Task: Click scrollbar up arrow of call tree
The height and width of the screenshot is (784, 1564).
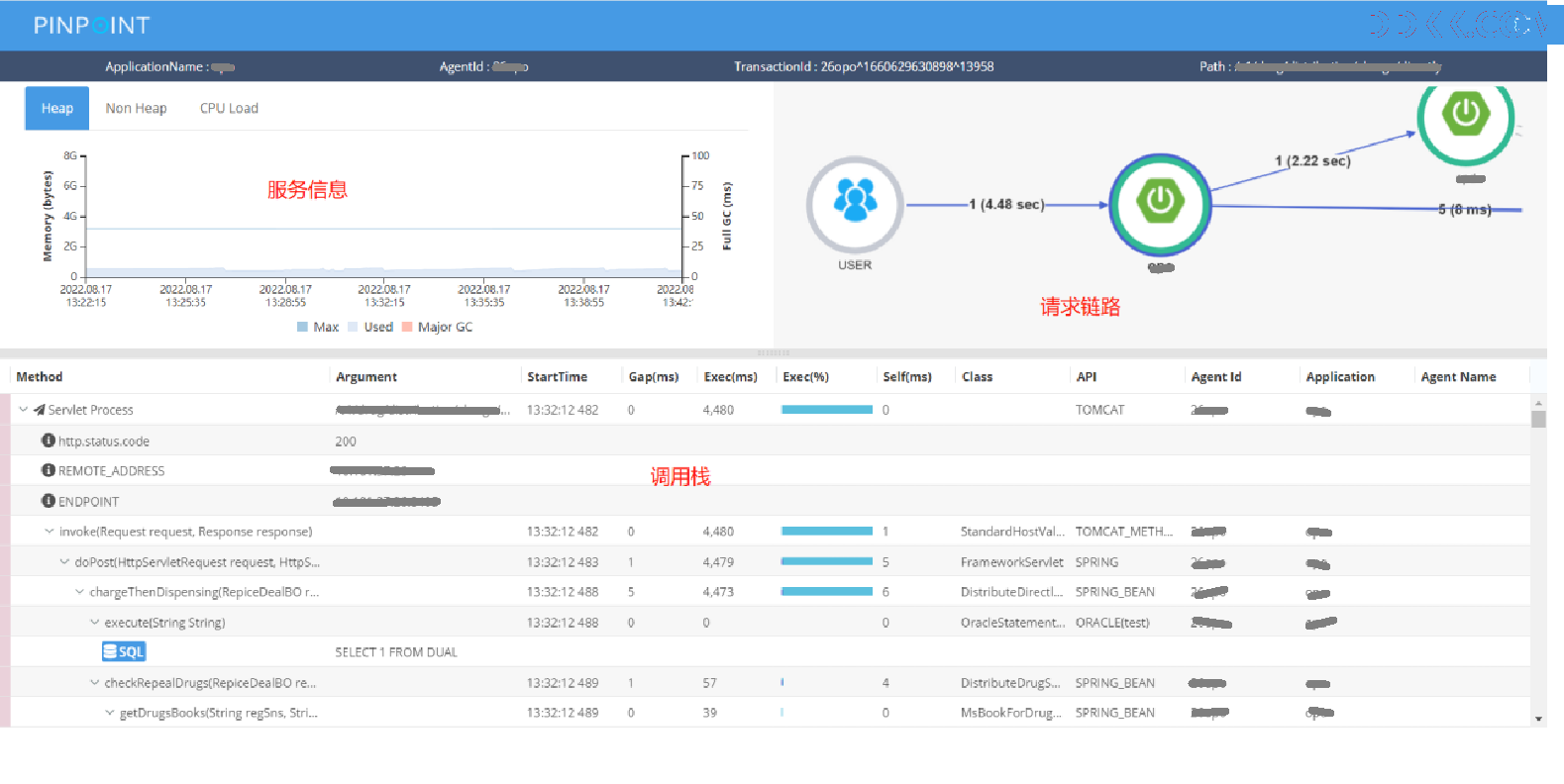Action: [x=1538, y=403]
